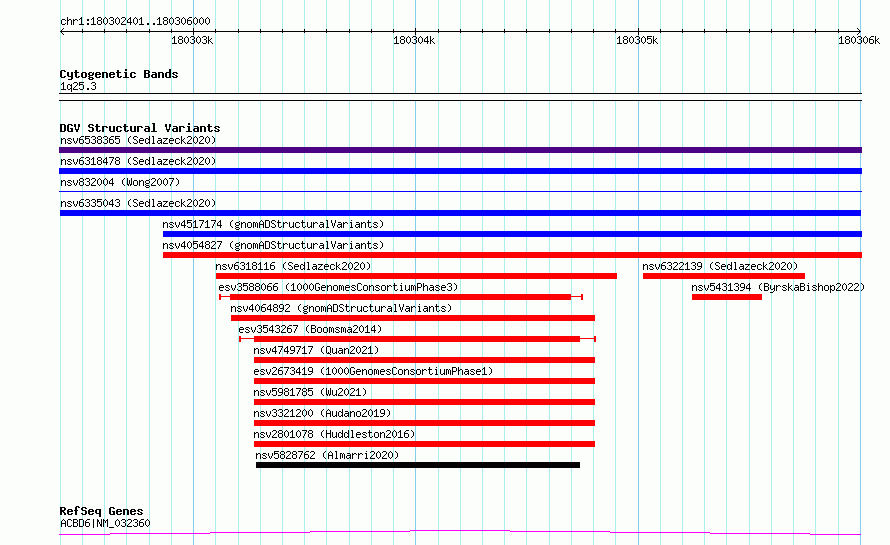This screenshot has width=890, height=545.
Task: Open esv2673419 (1000GenomesConsortiumPhase1) label
Action: pos(373,371)
